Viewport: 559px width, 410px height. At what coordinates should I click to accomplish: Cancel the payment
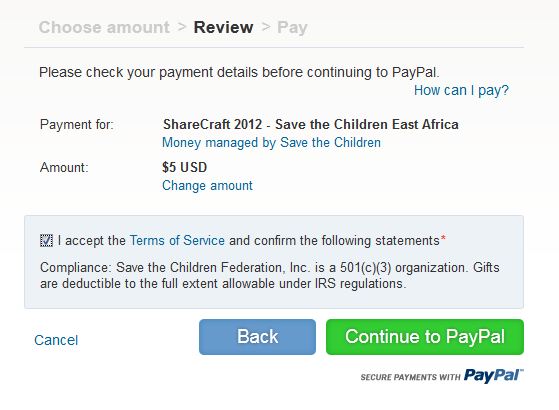click(56, 340)
